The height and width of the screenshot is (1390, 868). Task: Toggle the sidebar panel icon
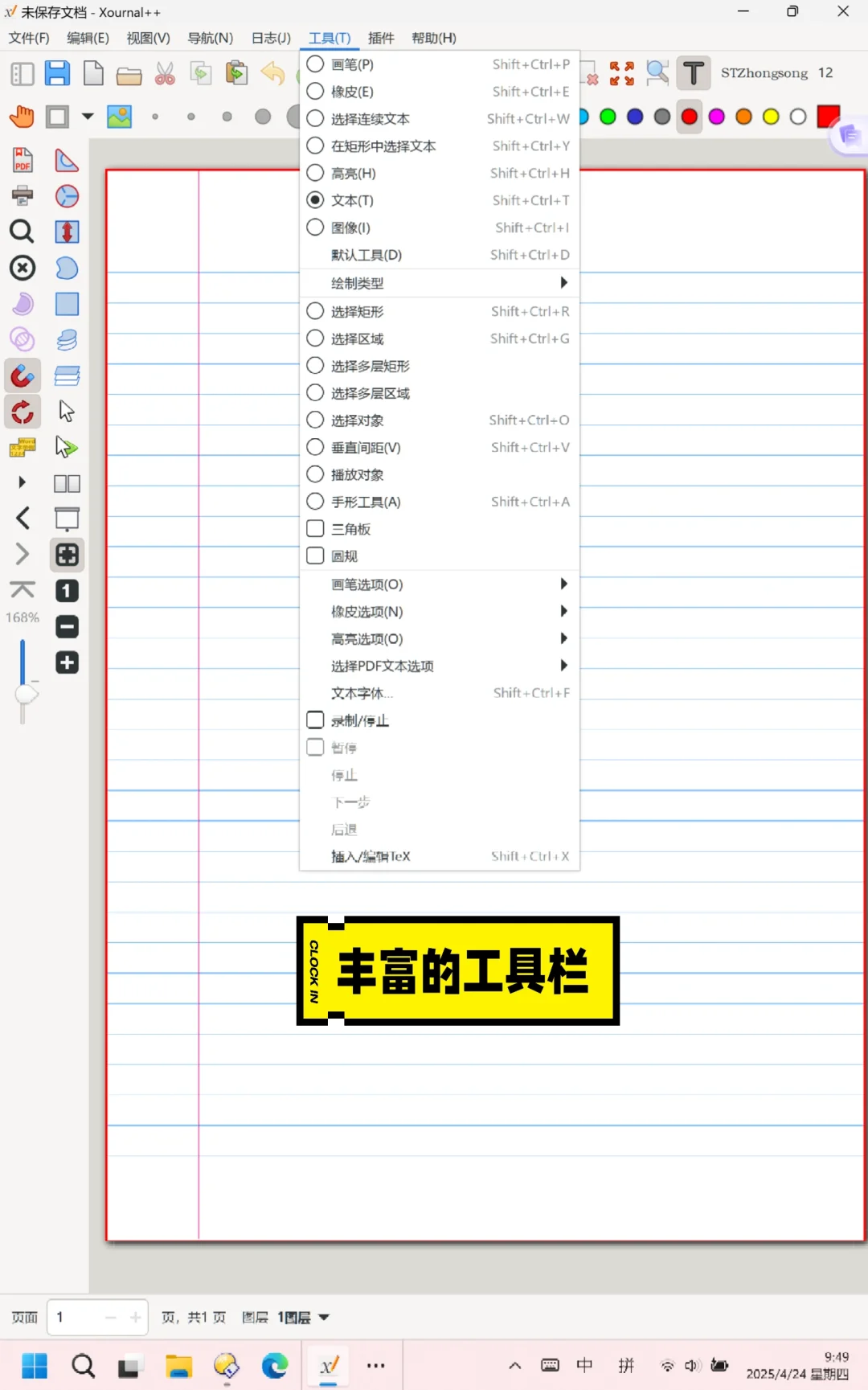click(23, 74)
